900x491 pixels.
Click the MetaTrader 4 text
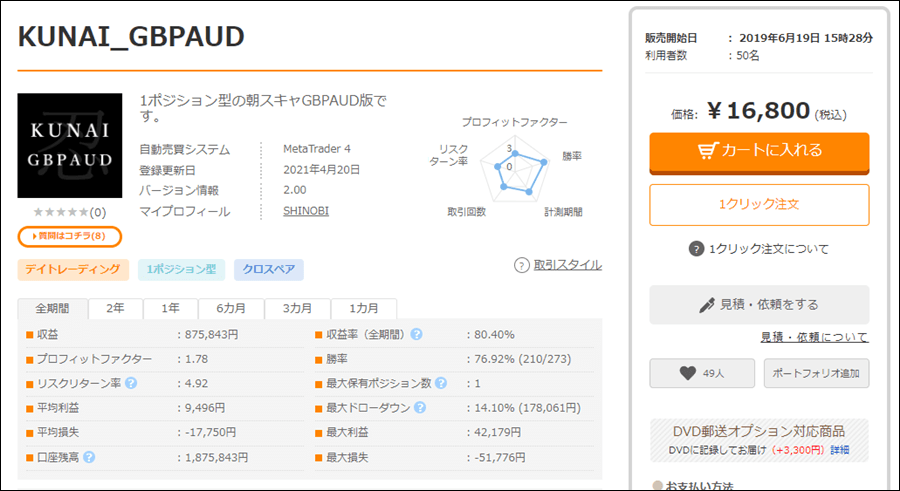(317, 149)
